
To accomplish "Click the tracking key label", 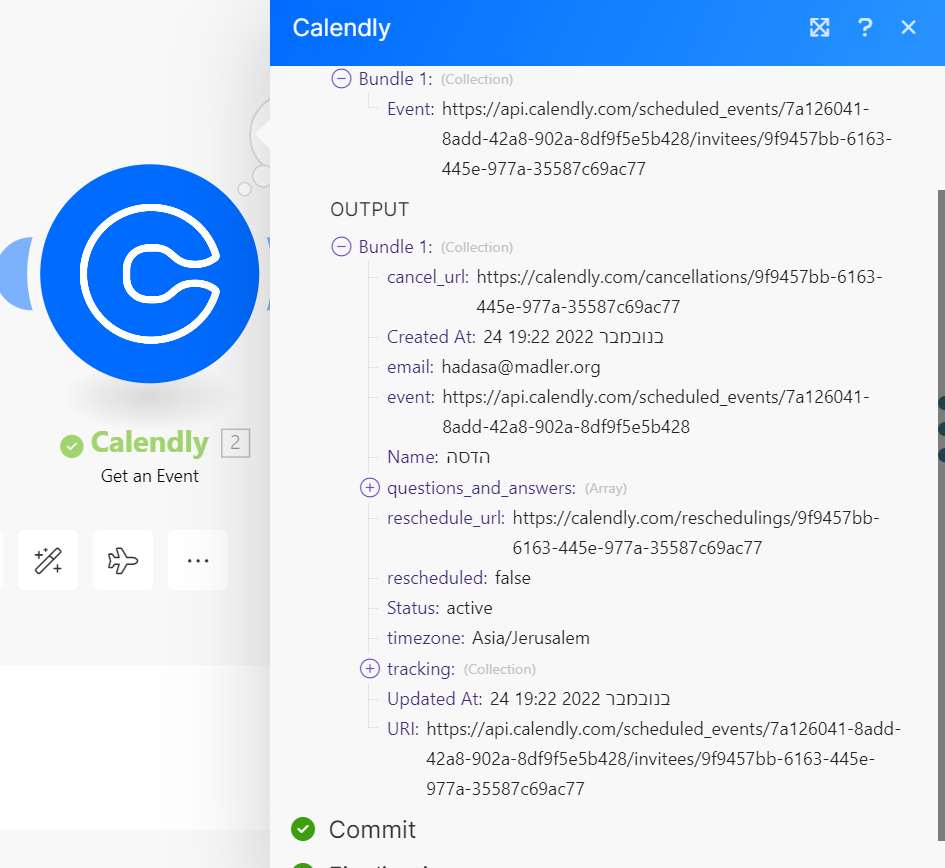I will 421,668.
